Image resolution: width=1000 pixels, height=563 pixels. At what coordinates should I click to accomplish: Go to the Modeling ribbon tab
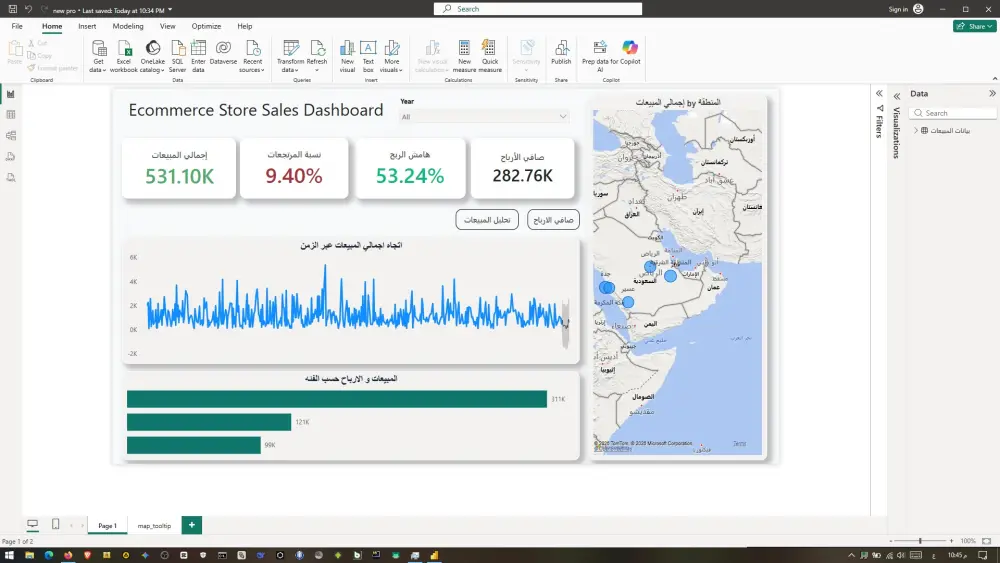point(128,26)
